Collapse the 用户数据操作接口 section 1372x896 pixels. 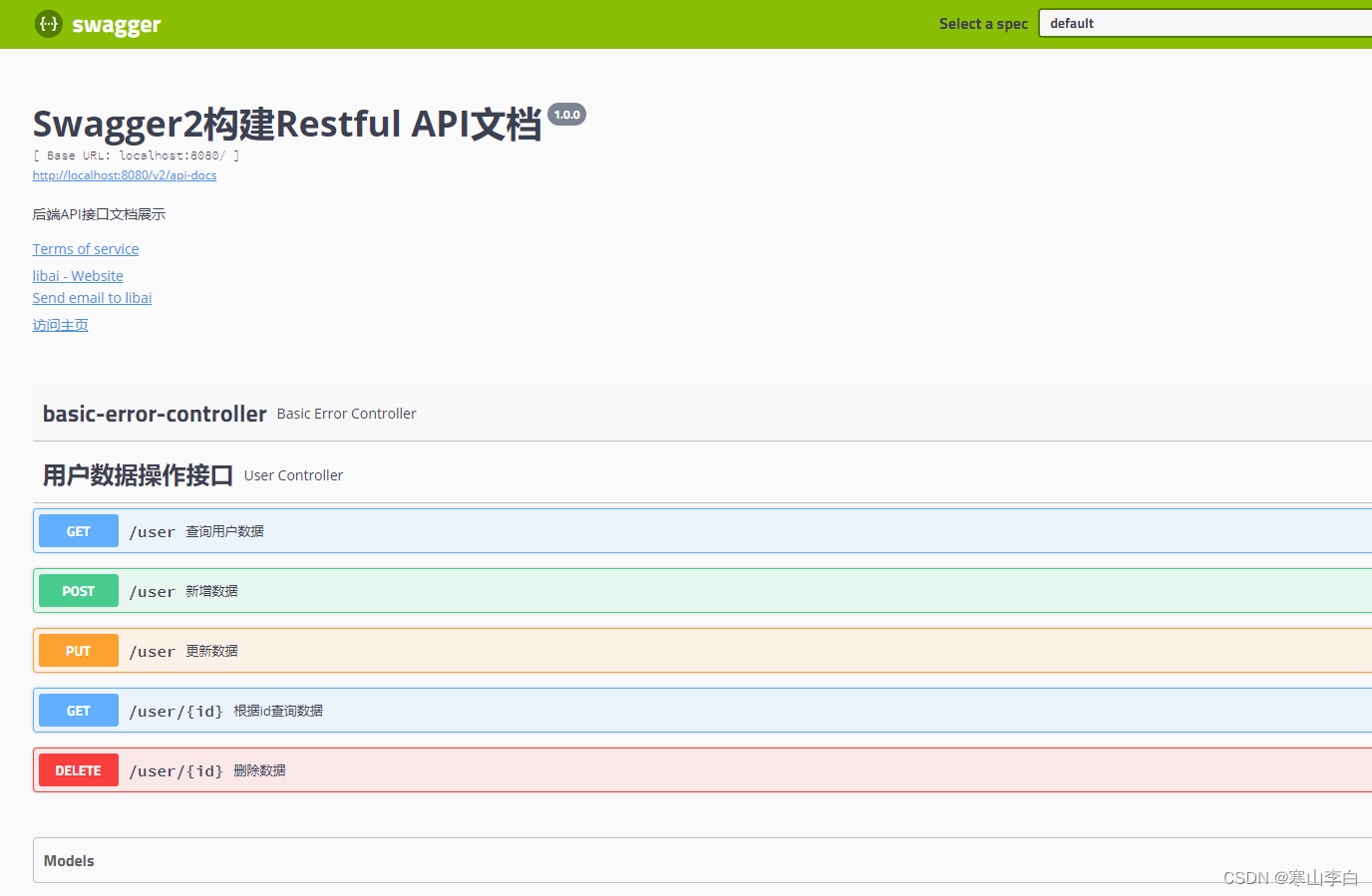702,475
